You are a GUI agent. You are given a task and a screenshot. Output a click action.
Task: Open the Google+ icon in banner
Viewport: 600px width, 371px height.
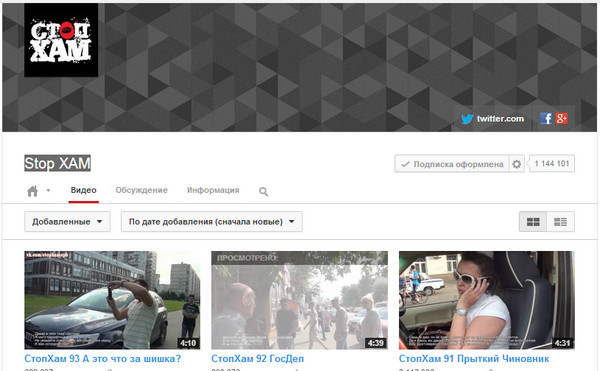tap(561, 119)
